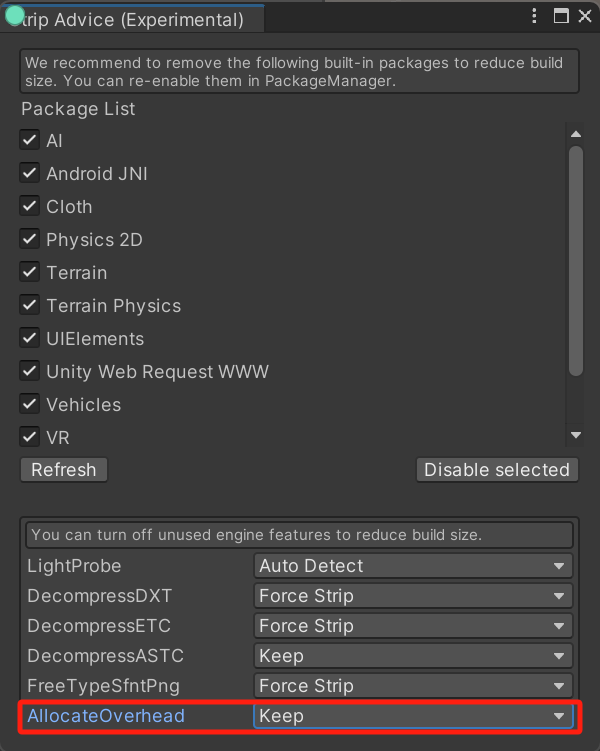Click the package list vertical scrollbar
This screenshot has width=600, height=751.
[575, 260]
